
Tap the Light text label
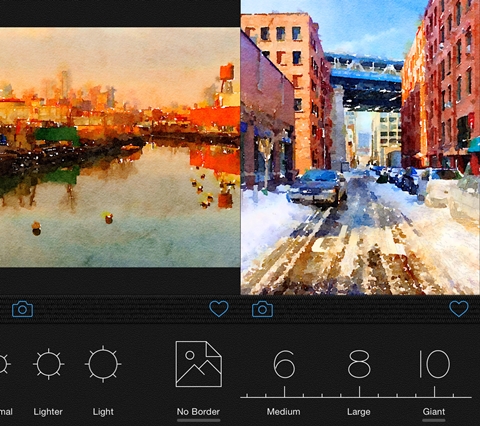103,412
